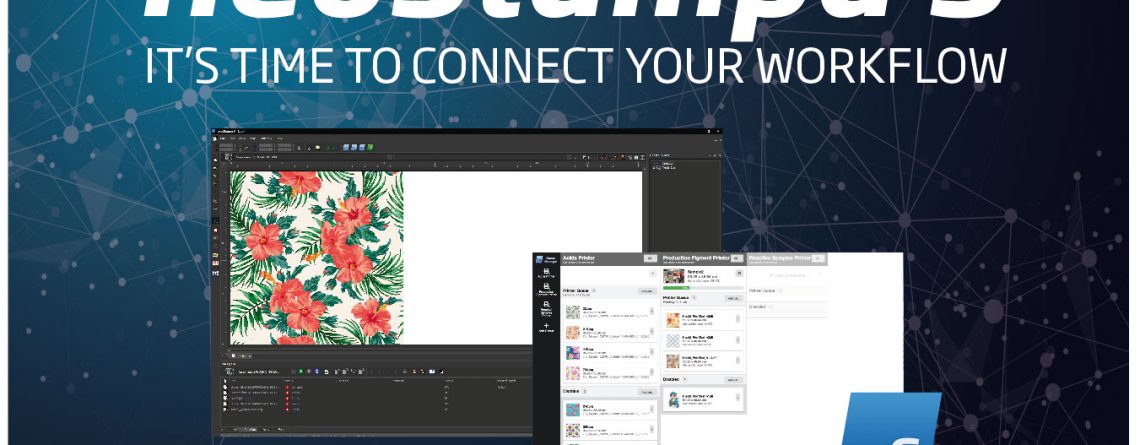The width and height of the screenshot is (1140, 445).
Task: Click the first blue toolbar icon in neoStampa window
Action: [346, 148]
